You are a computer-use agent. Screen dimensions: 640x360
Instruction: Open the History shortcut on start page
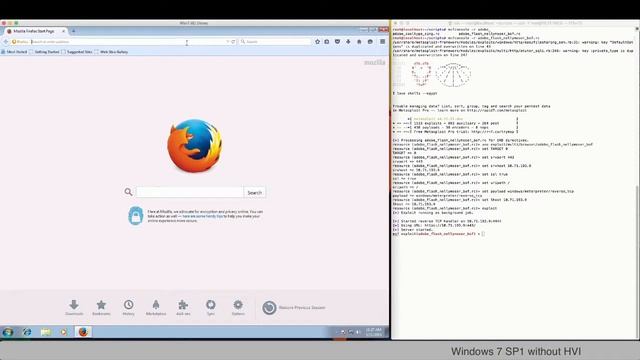tap(129, 307)
